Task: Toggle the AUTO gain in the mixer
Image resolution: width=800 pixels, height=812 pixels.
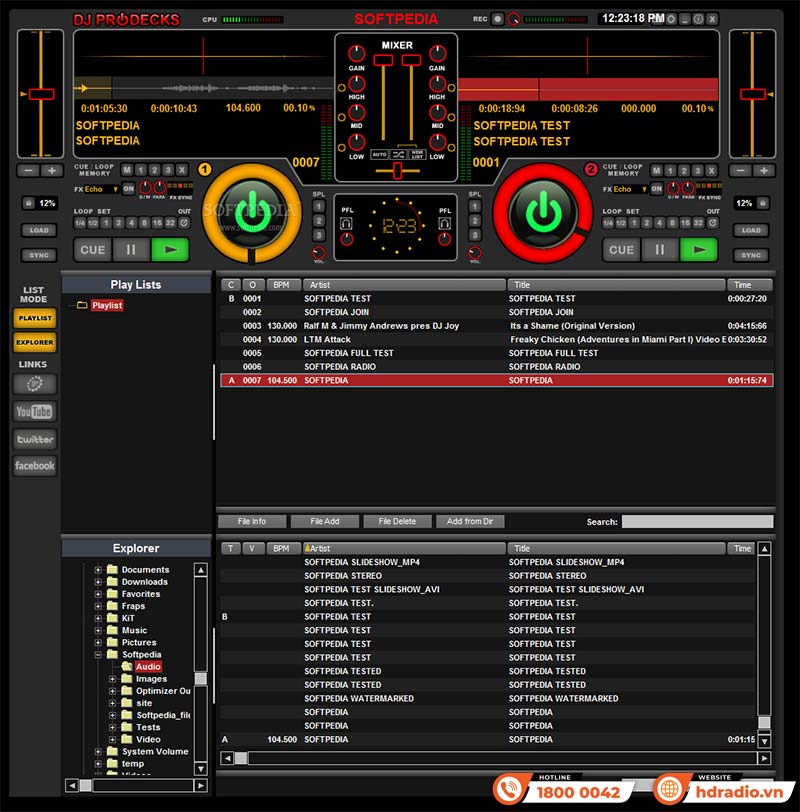Action: tap(380, 155)
